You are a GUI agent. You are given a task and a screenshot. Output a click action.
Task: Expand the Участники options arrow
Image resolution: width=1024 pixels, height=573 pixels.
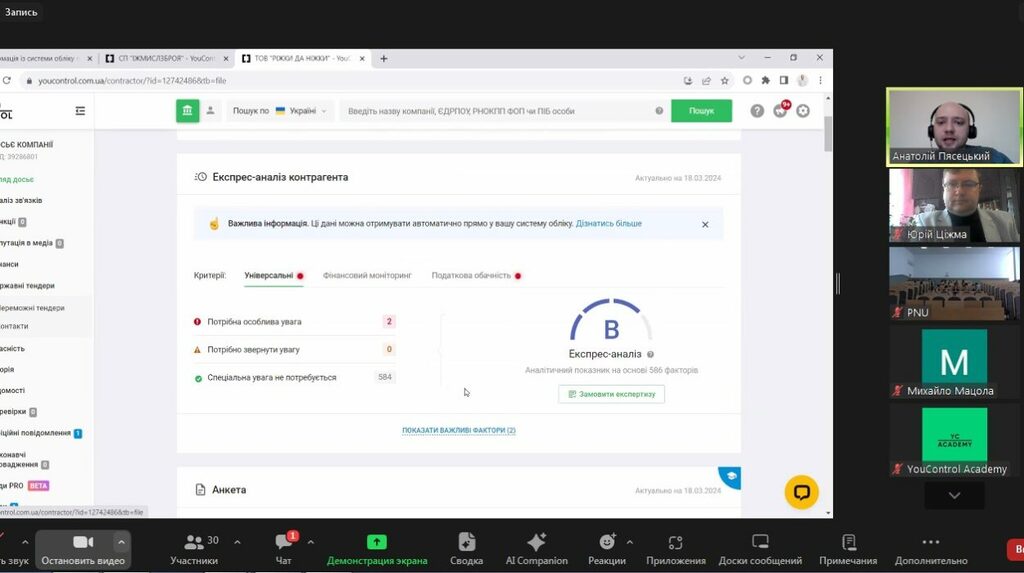pos(237,542)
